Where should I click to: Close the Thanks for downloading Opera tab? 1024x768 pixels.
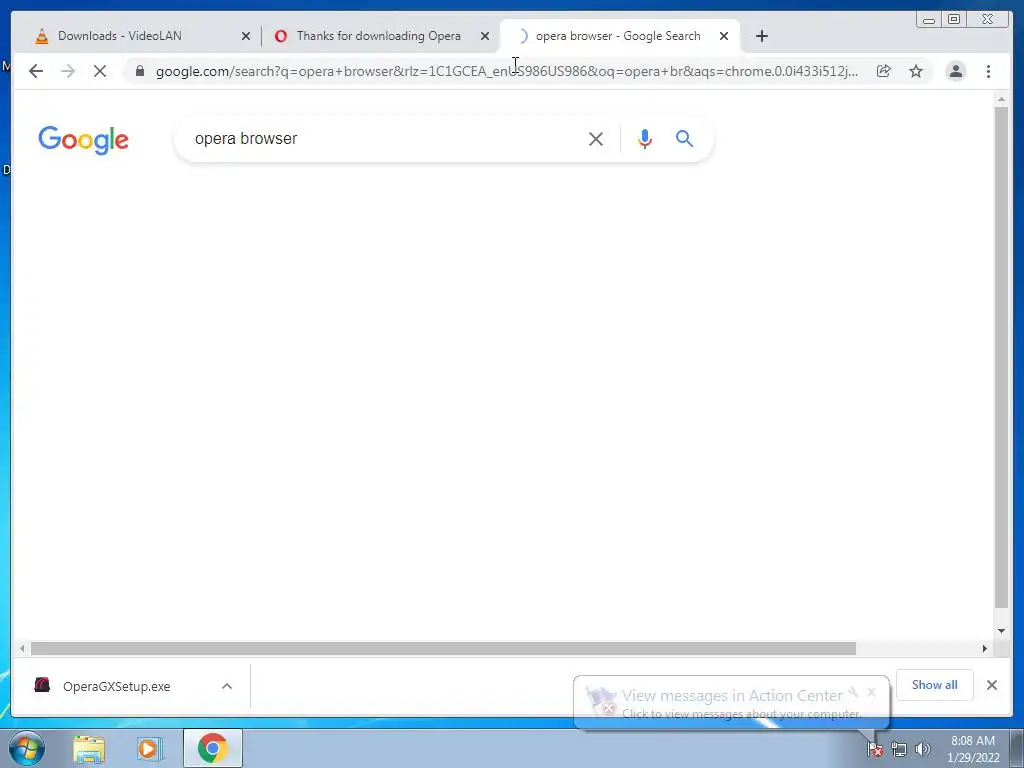point(485,36)
